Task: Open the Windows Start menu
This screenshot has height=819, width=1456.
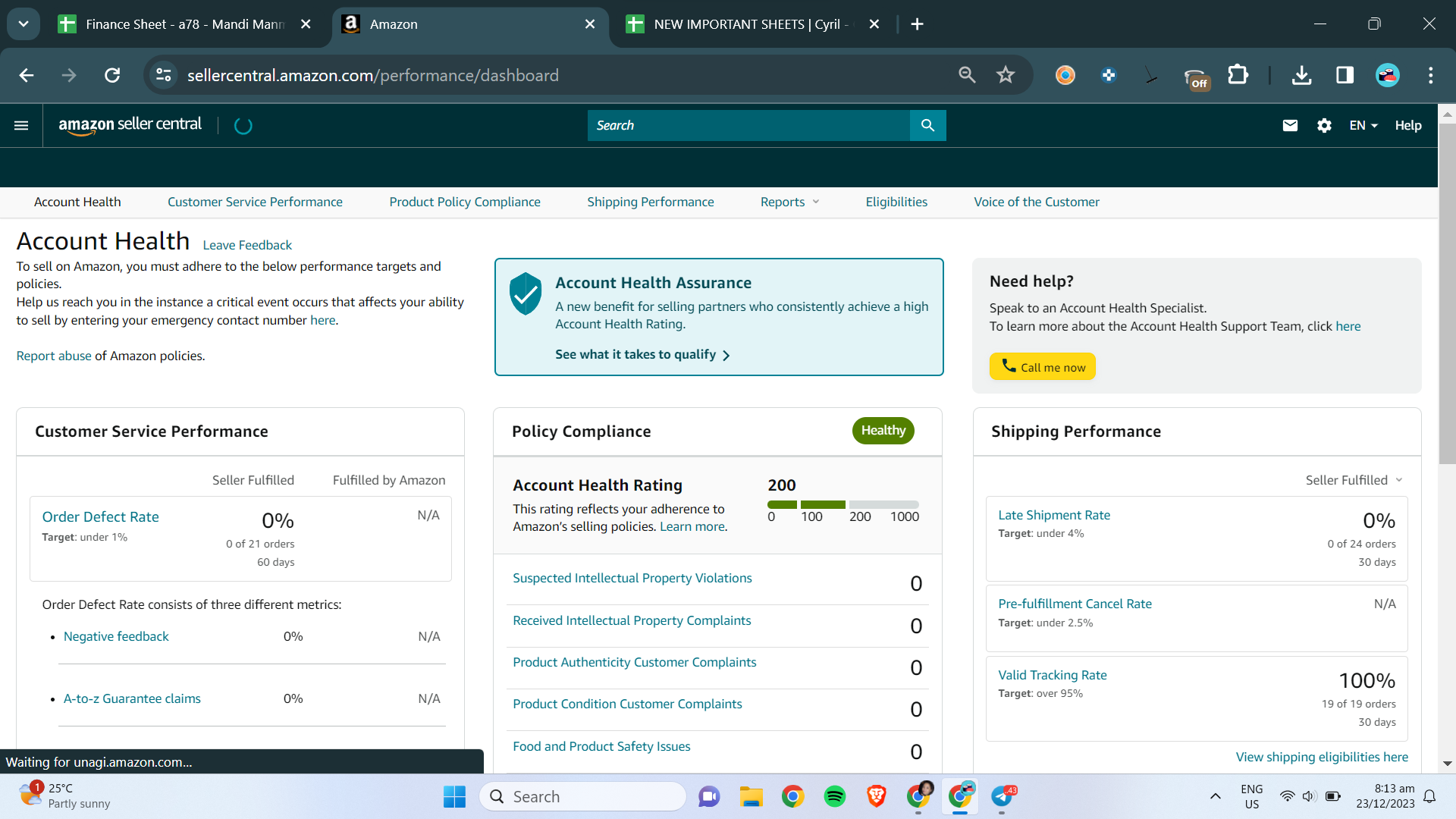Action: [x=454, y=796]
